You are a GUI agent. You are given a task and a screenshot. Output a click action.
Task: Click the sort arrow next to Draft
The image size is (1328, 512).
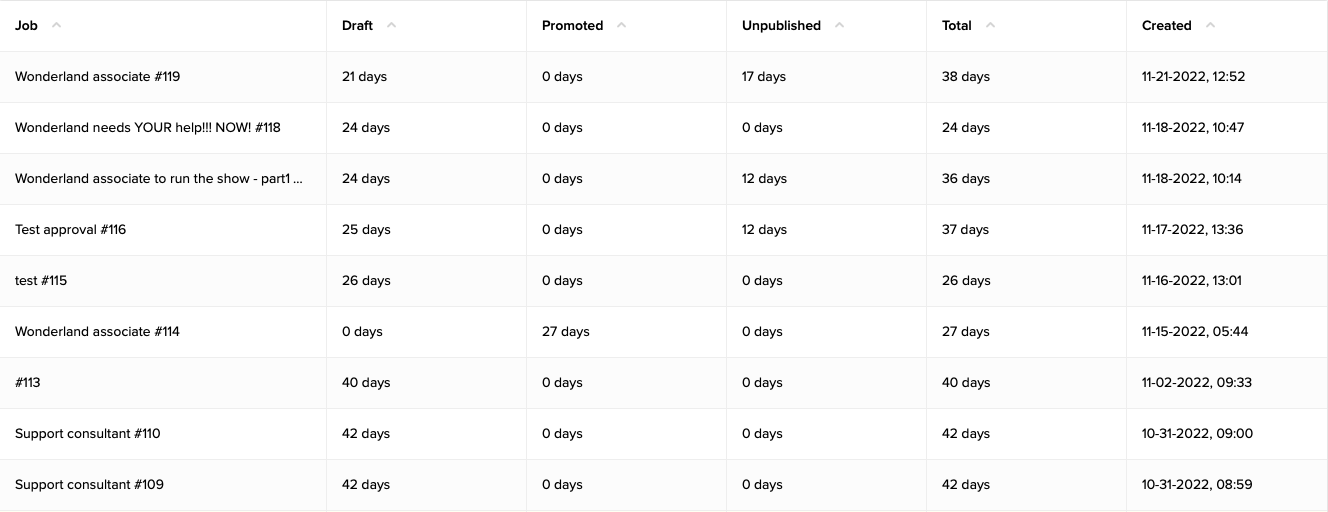(391, 26)
